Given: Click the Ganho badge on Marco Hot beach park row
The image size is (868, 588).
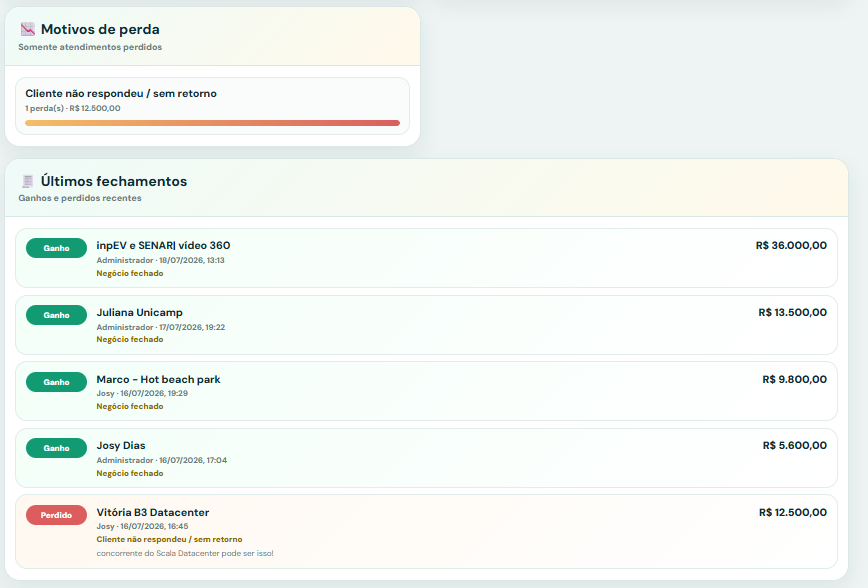Looking at the screenshot, I should pyautogui.click(x=56, y=382).
